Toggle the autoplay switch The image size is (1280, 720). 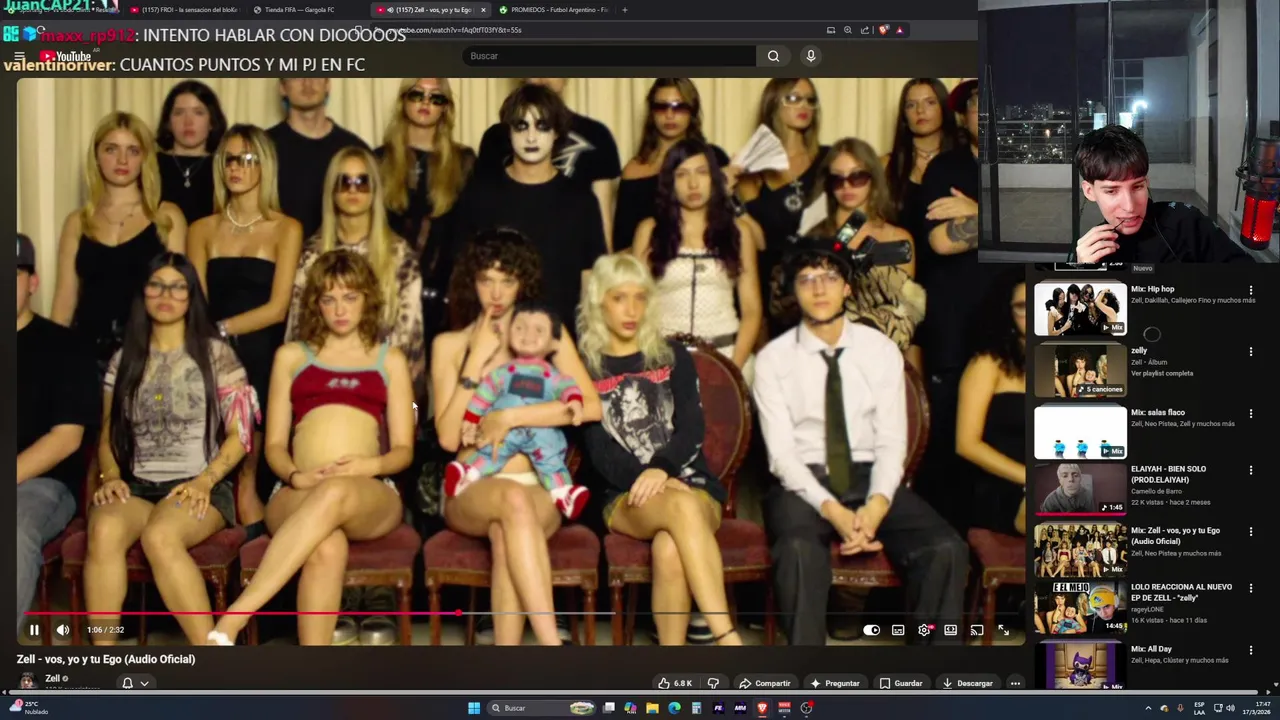[872, 630]
